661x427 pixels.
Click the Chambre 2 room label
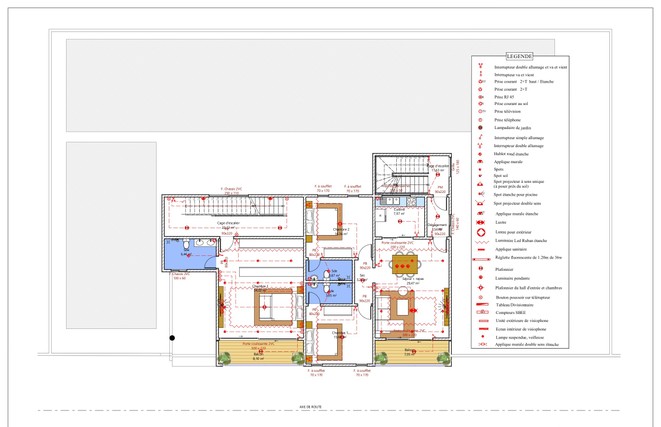tap(341, 230)
